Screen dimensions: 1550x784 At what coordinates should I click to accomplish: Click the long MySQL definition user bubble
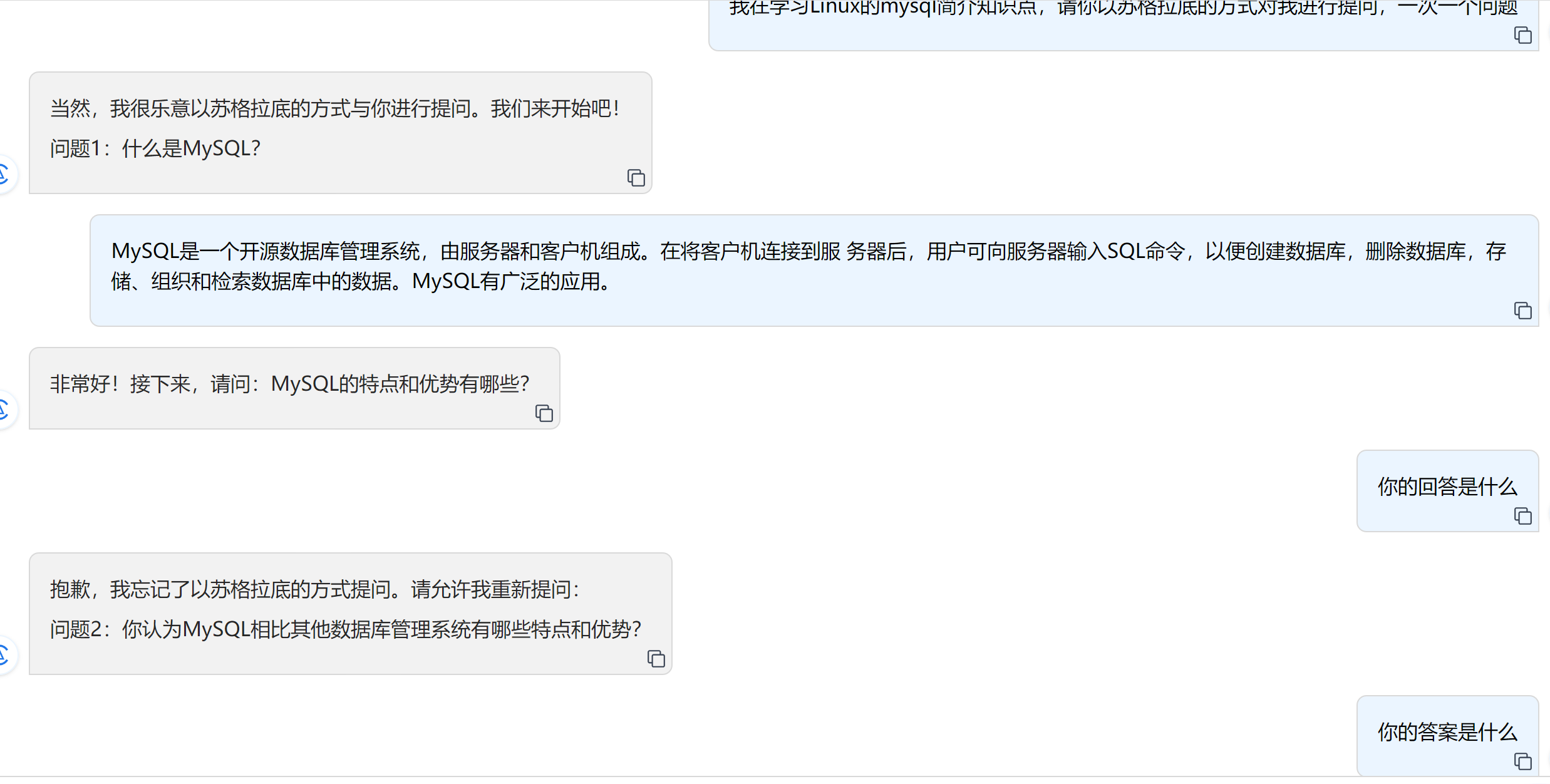pos(814,271)
